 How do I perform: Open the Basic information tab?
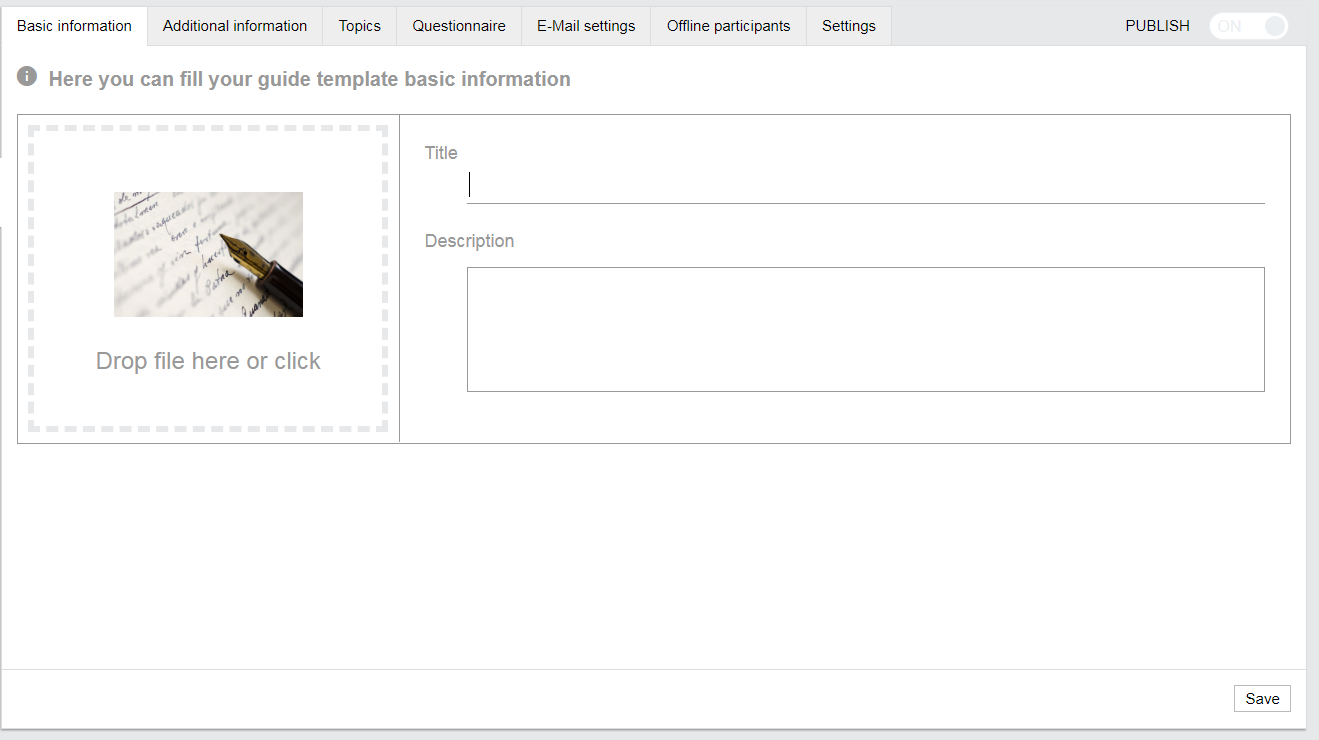(74, 26)
